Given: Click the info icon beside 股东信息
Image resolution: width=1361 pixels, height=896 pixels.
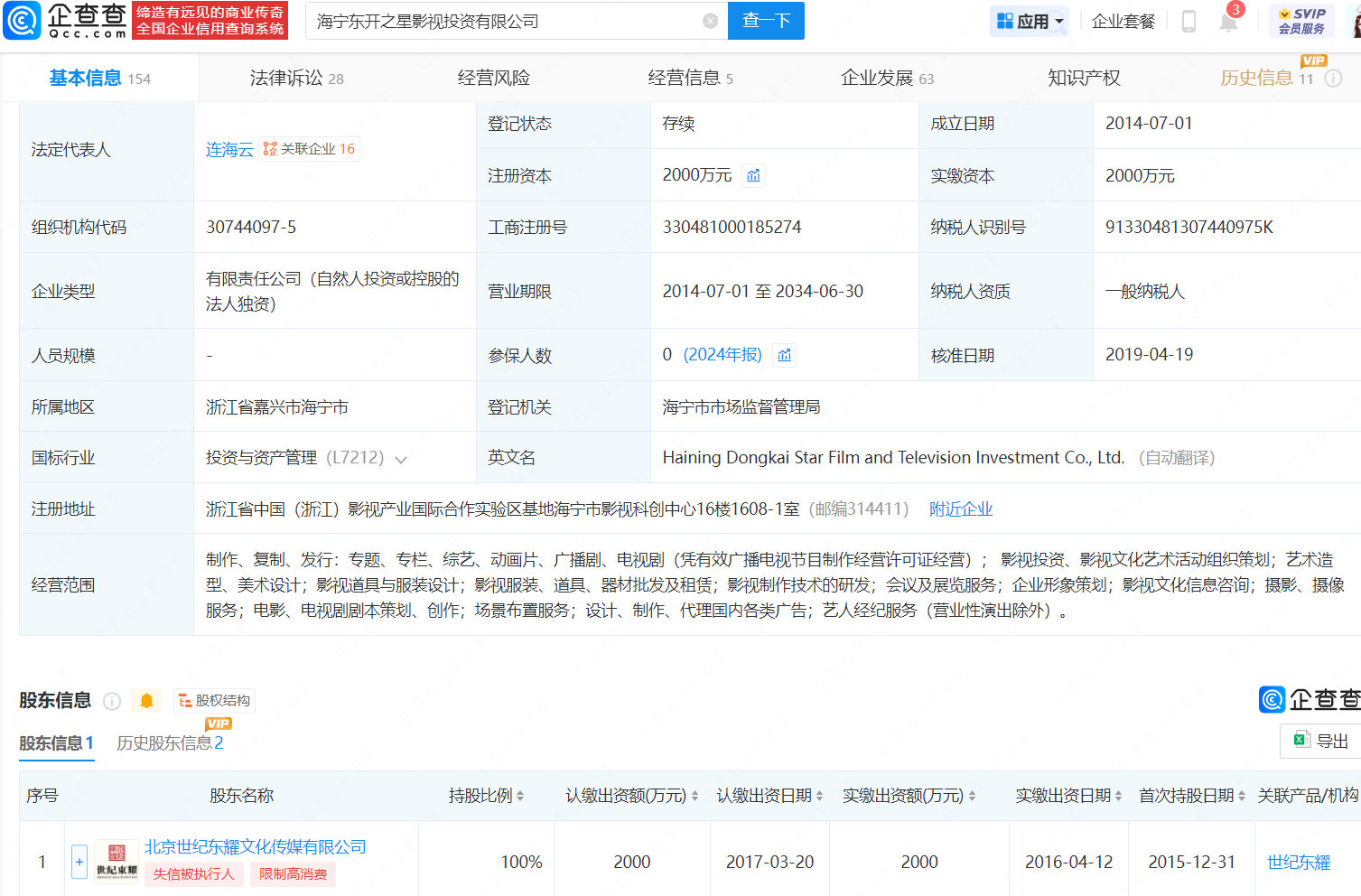Looking at the screenshot, I should click(112, 701).
